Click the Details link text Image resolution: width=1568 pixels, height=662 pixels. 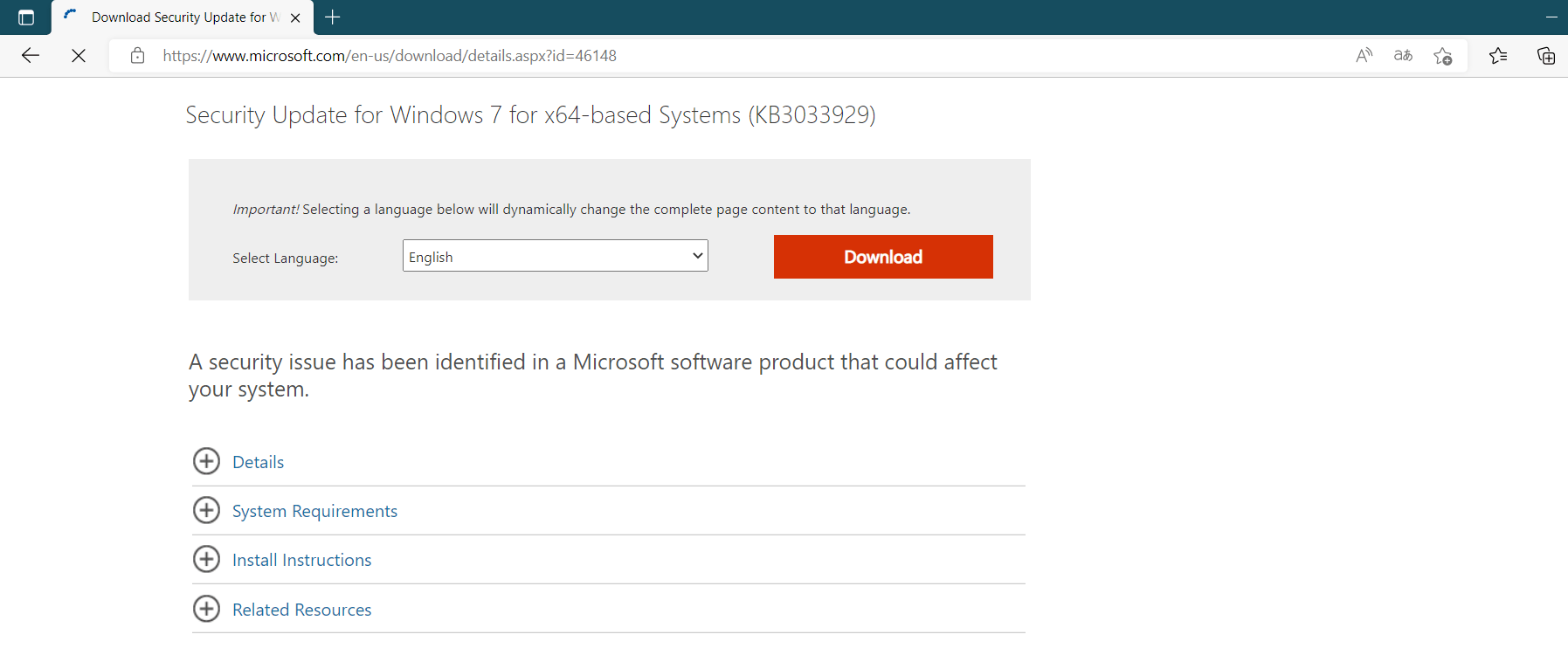pyautogui.click(x=258, y=462)
